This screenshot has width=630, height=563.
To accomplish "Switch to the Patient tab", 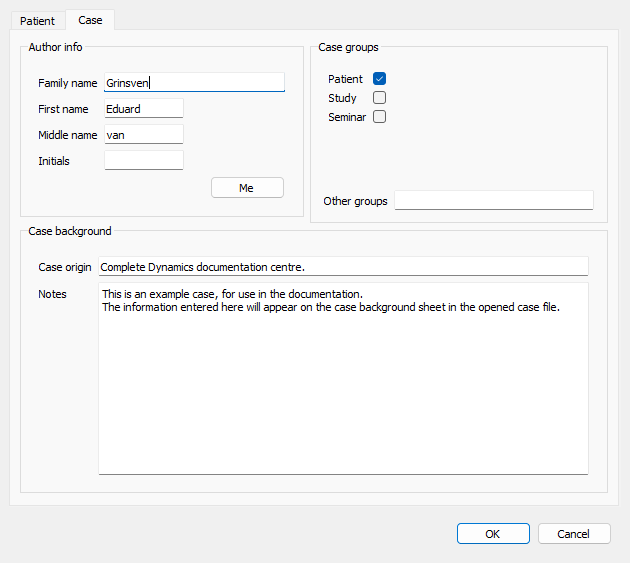I will click(x=37, y=20).
